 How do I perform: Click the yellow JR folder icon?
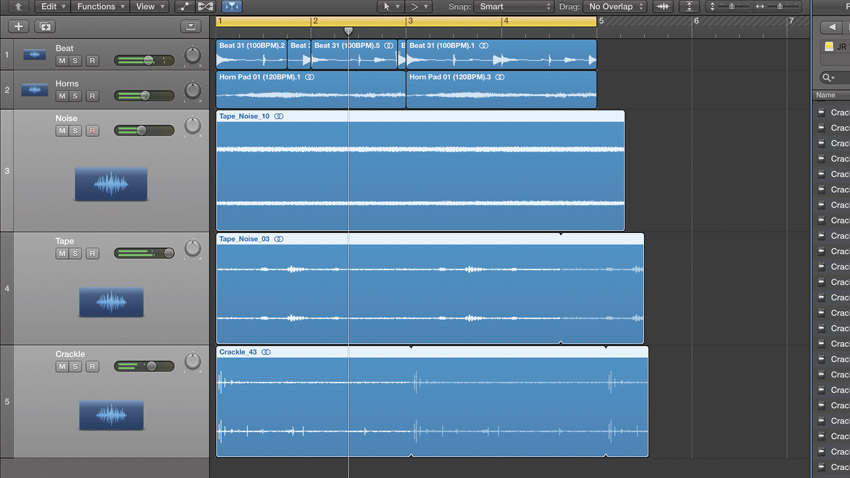tap(829, 47)
